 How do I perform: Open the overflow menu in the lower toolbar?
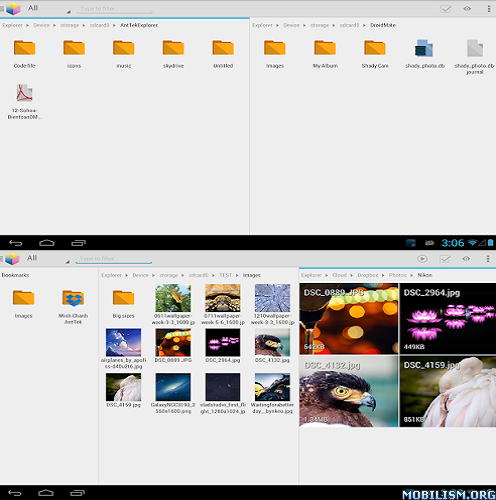pyautogui.click(x=488, y=259)
